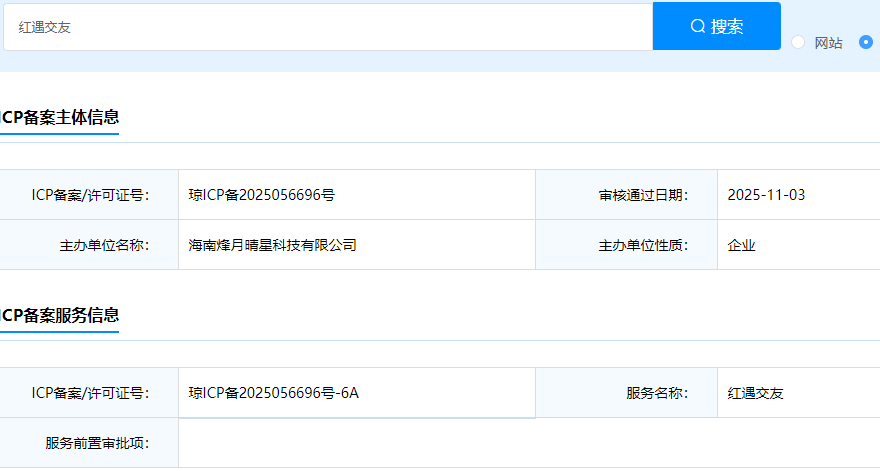Click the company name 海南烽月晴星科技有限公司
The width and height of the screenshot is (880, 471).
272,245
